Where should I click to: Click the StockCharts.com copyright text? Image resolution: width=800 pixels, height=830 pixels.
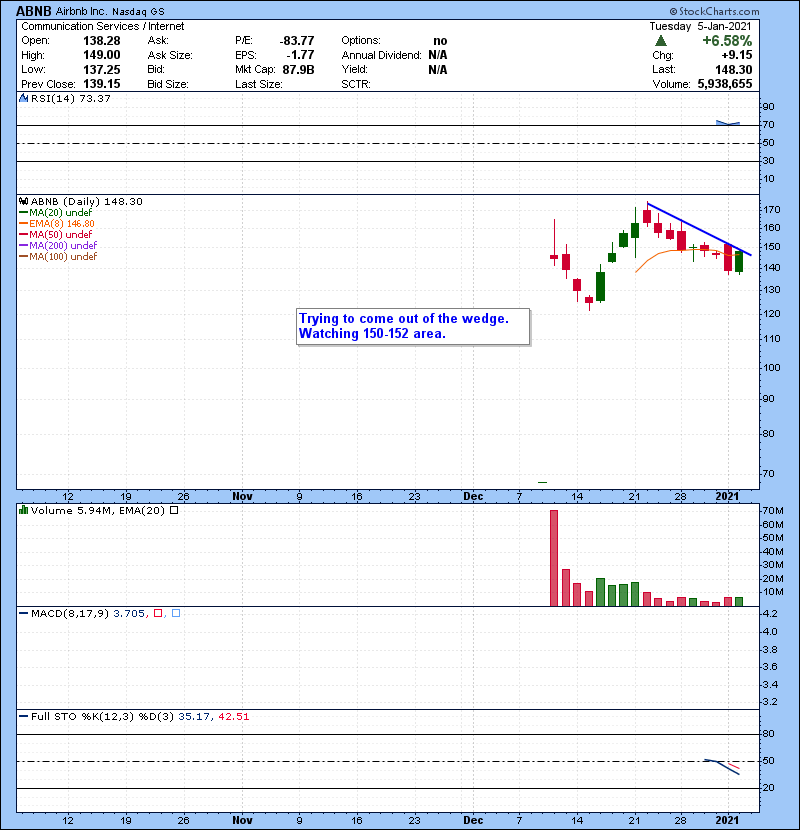click(714, 11)
